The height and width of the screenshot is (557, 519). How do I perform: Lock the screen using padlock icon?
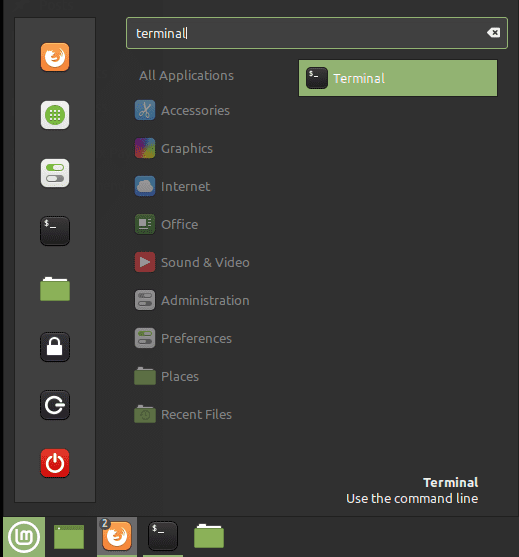click(x=55, y=347)
